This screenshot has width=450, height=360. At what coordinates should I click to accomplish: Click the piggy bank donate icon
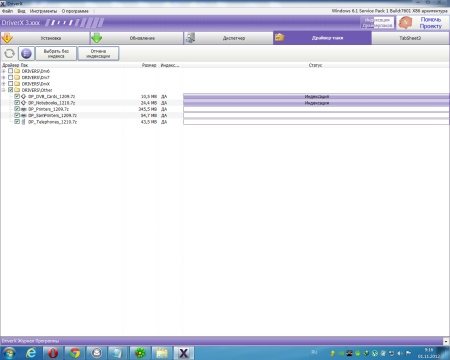tap(406, 23)
